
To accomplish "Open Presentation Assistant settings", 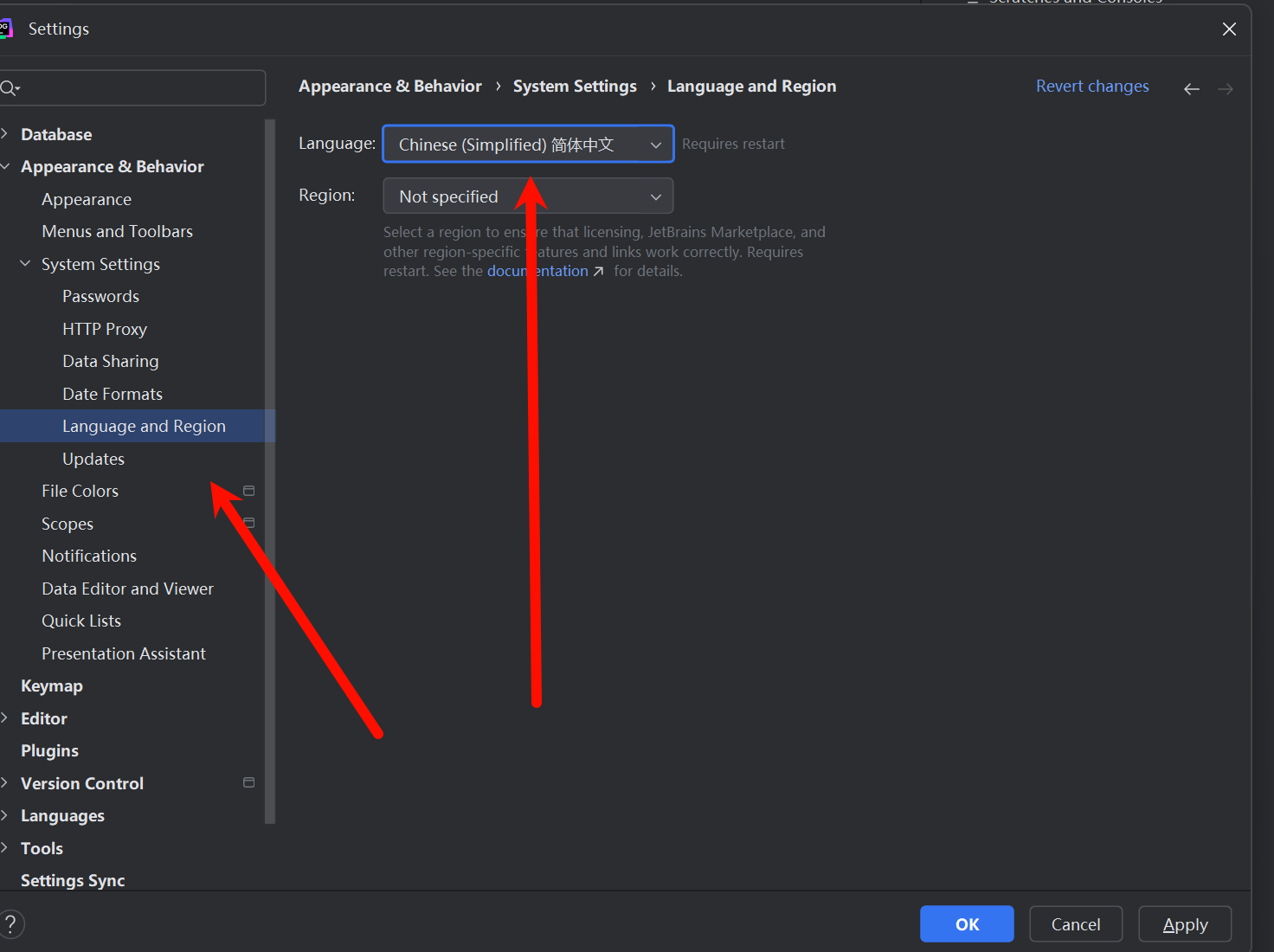I will (124, 653).
